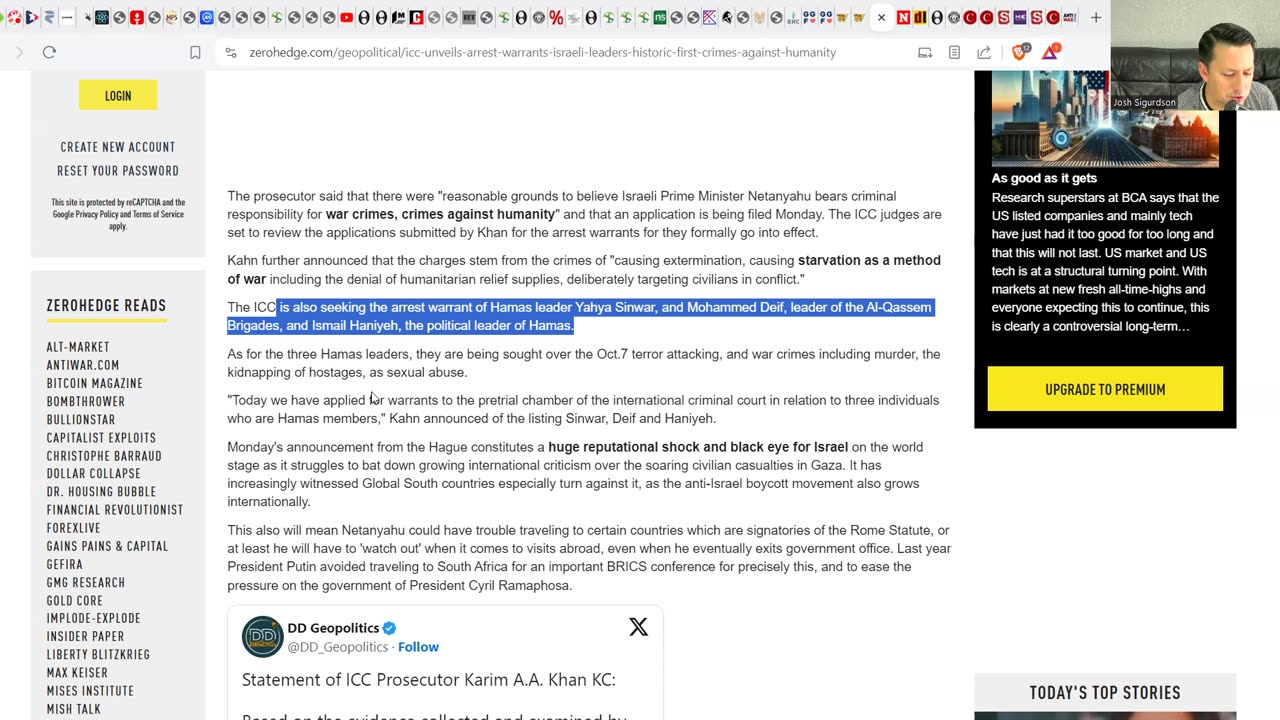Open site settings icon beside the URL
The width and height of the screenshot is (1280, 720).
click(231, 52)
